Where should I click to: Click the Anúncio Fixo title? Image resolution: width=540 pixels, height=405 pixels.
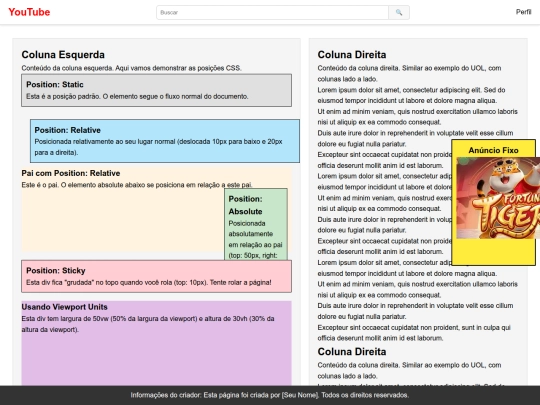tap(493, 150)
